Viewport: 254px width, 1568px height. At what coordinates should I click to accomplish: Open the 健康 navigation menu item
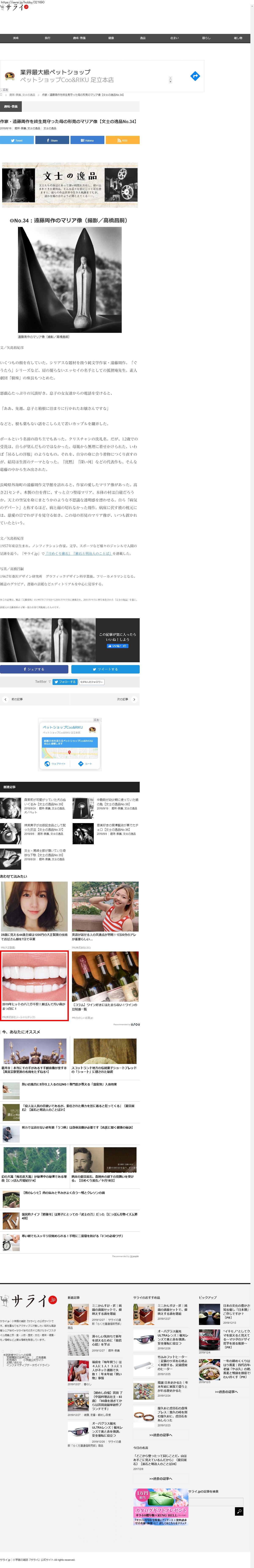(x=111, y=38)
